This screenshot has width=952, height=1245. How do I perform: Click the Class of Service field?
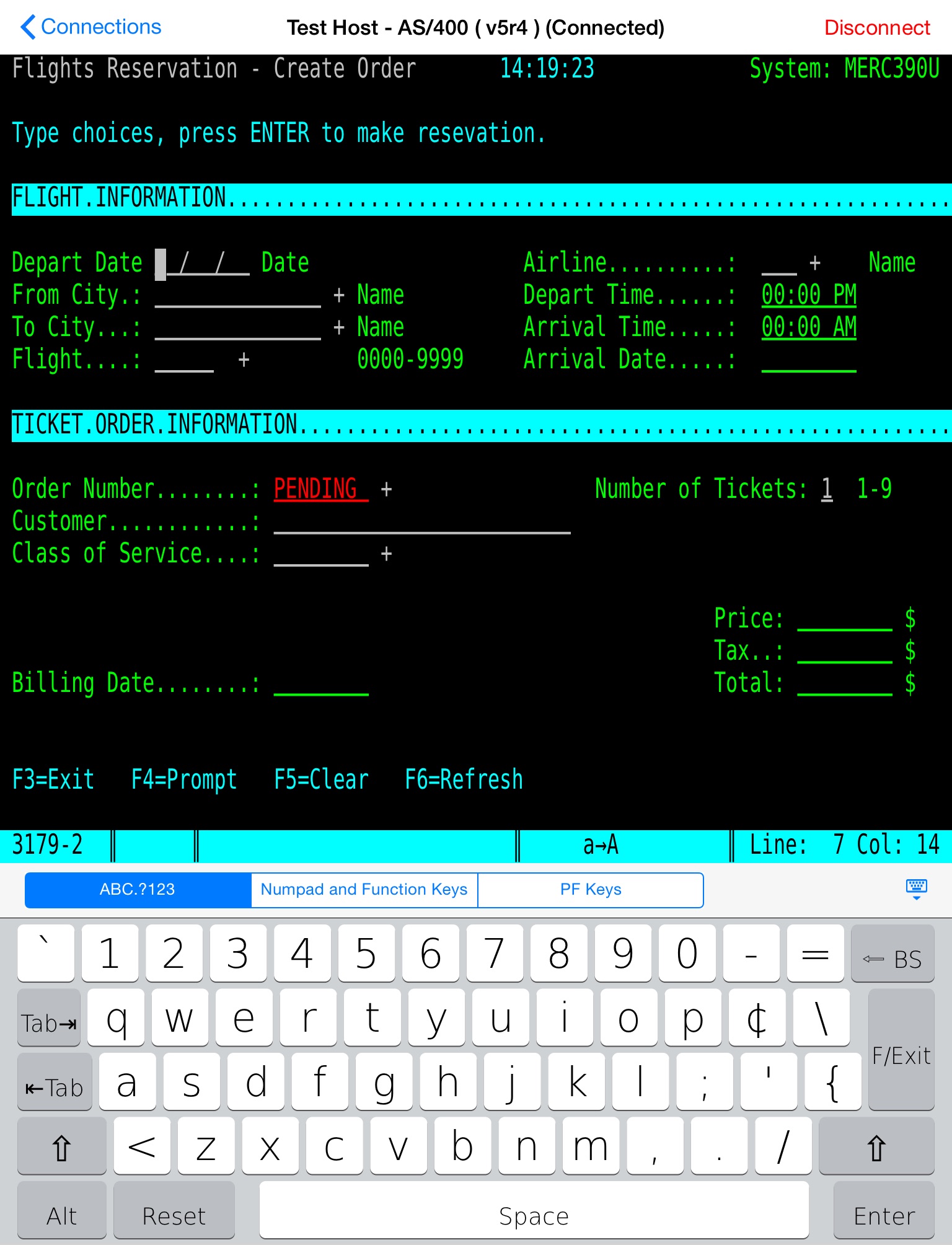click(x=321, y=554)
